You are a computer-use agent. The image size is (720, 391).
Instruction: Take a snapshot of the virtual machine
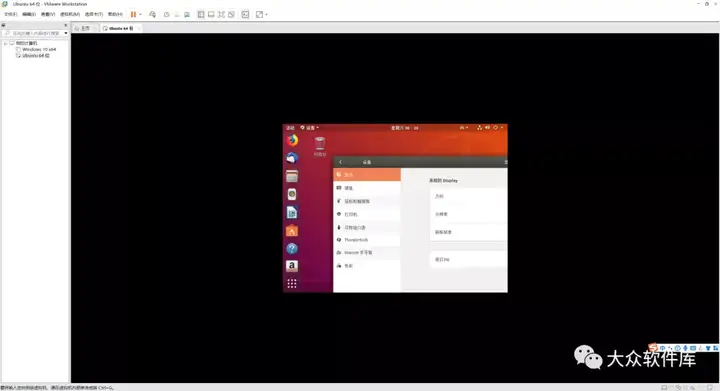tap(167, 14)
